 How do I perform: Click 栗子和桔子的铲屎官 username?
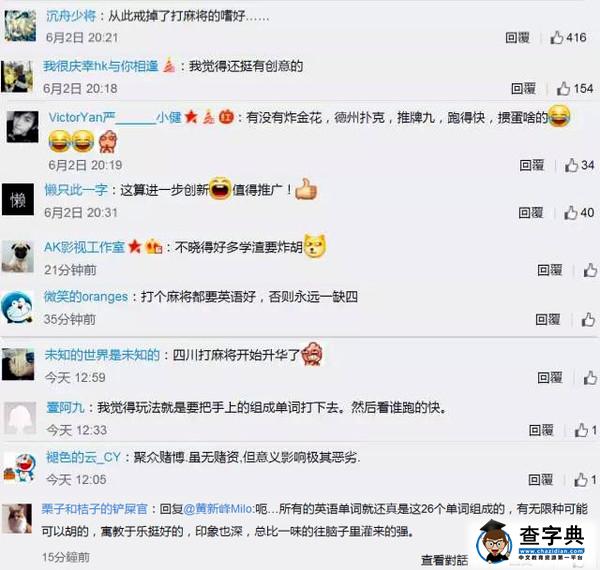(x=95, y=509)
